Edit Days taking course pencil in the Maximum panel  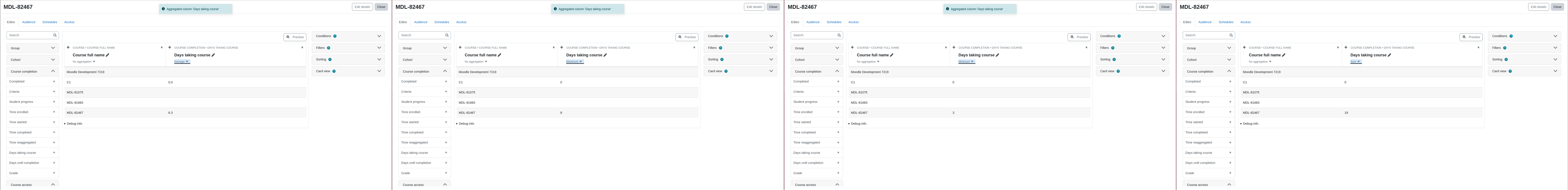(605, 55)
